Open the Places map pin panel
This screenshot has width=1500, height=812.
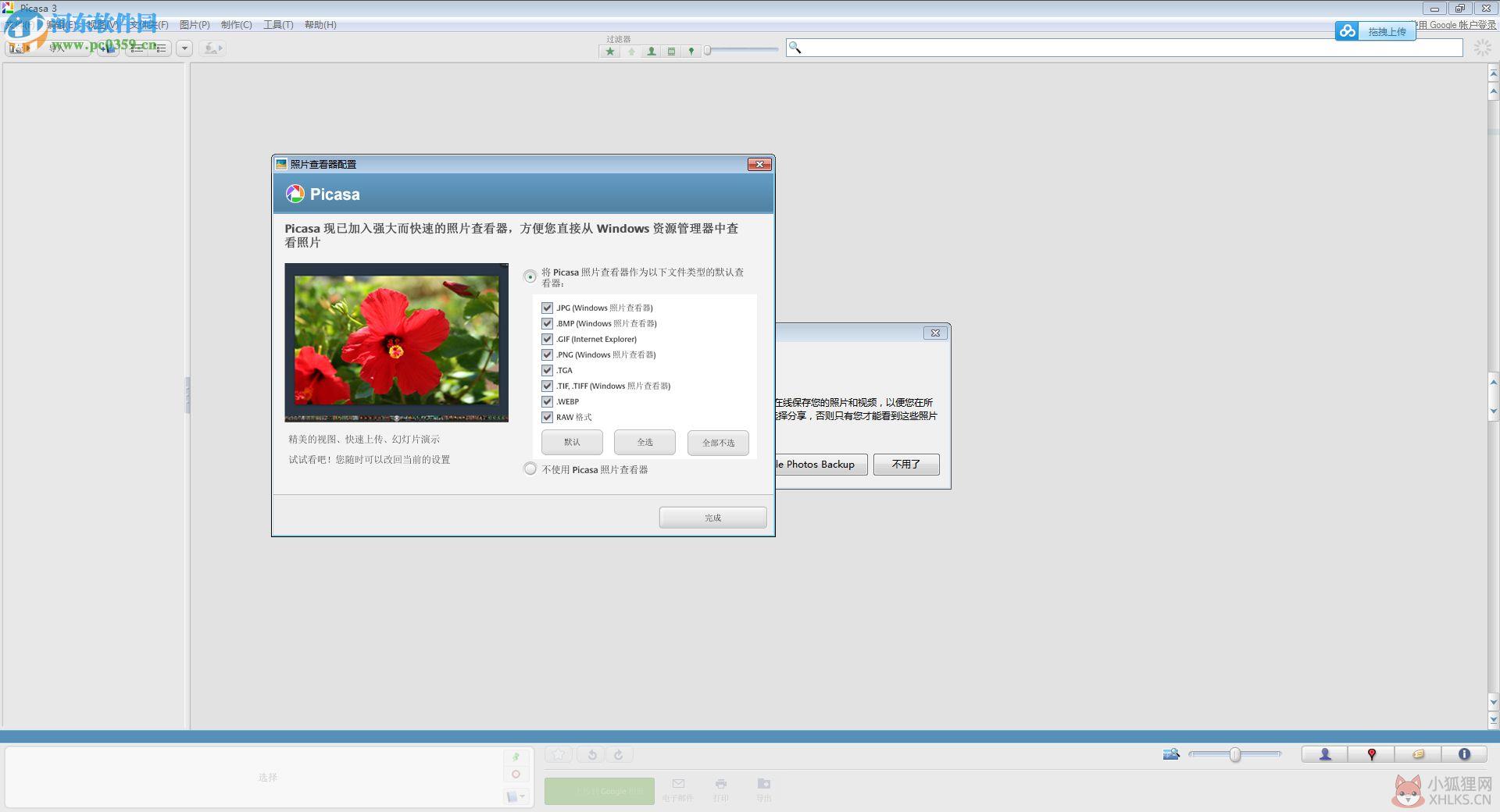click(1371, 754)
